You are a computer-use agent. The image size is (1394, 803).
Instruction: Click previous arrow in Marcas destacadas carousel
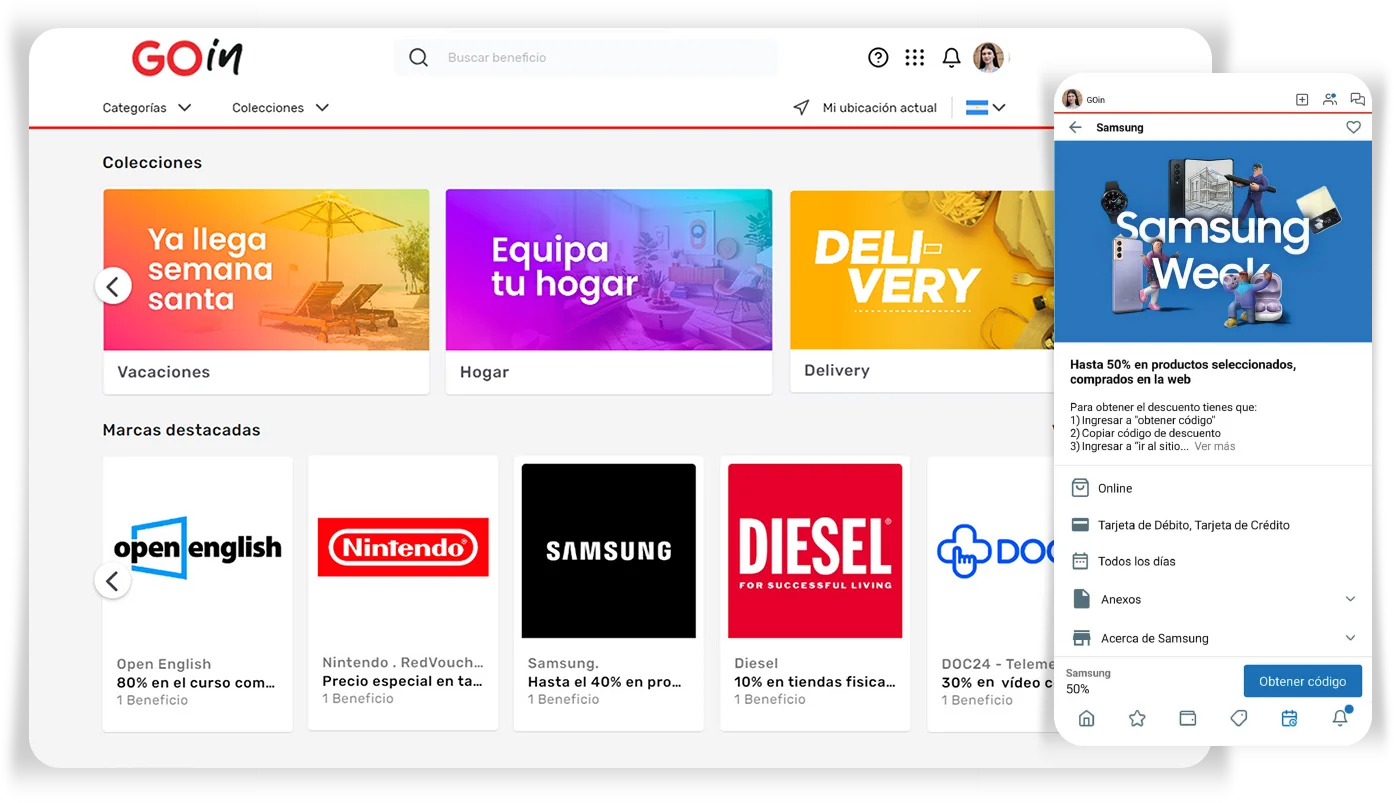click(x=113, y=581)
